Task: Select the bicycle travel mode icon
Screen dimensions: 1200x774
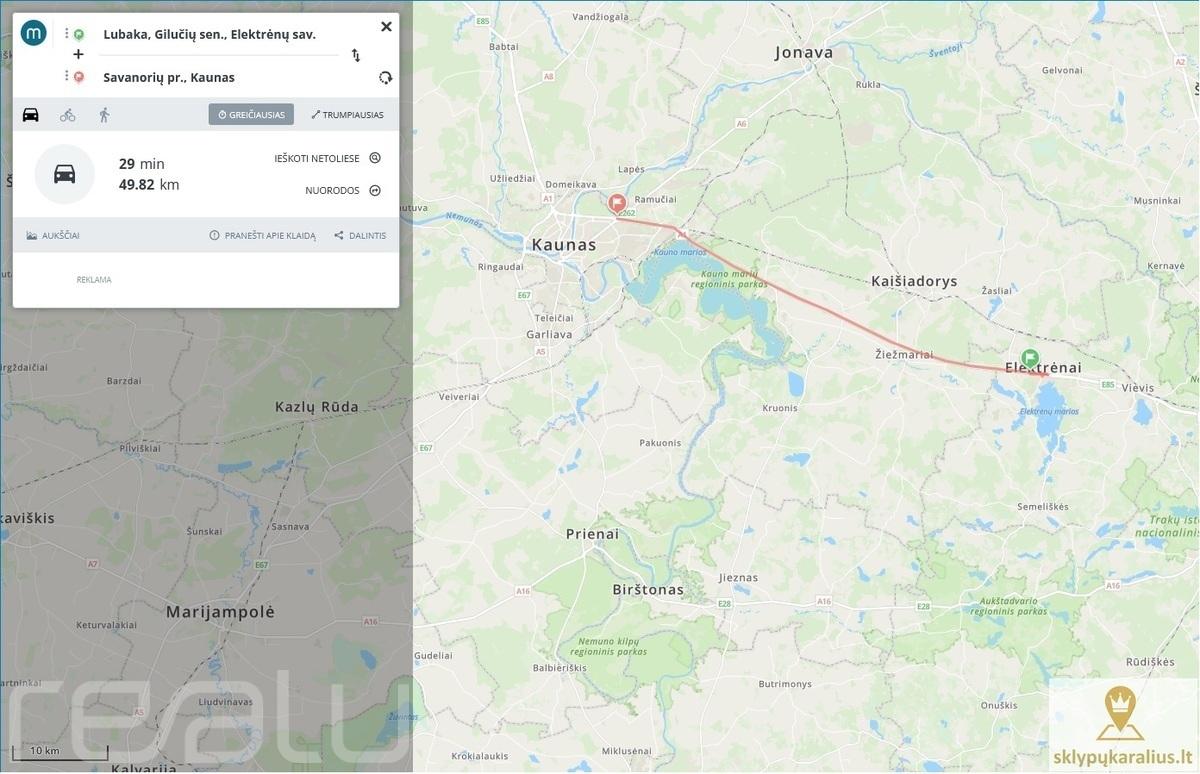Action: tap(68, 115)
